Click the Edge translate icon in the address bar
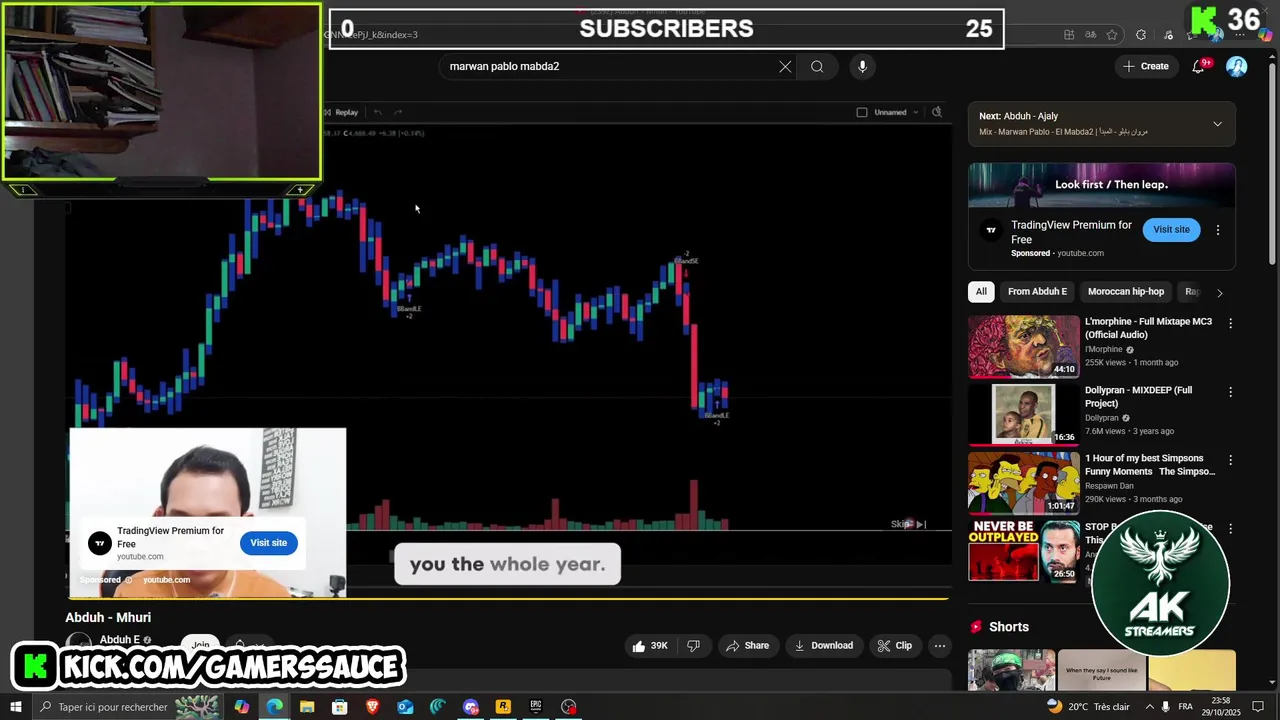 (x=1090, y=35)
